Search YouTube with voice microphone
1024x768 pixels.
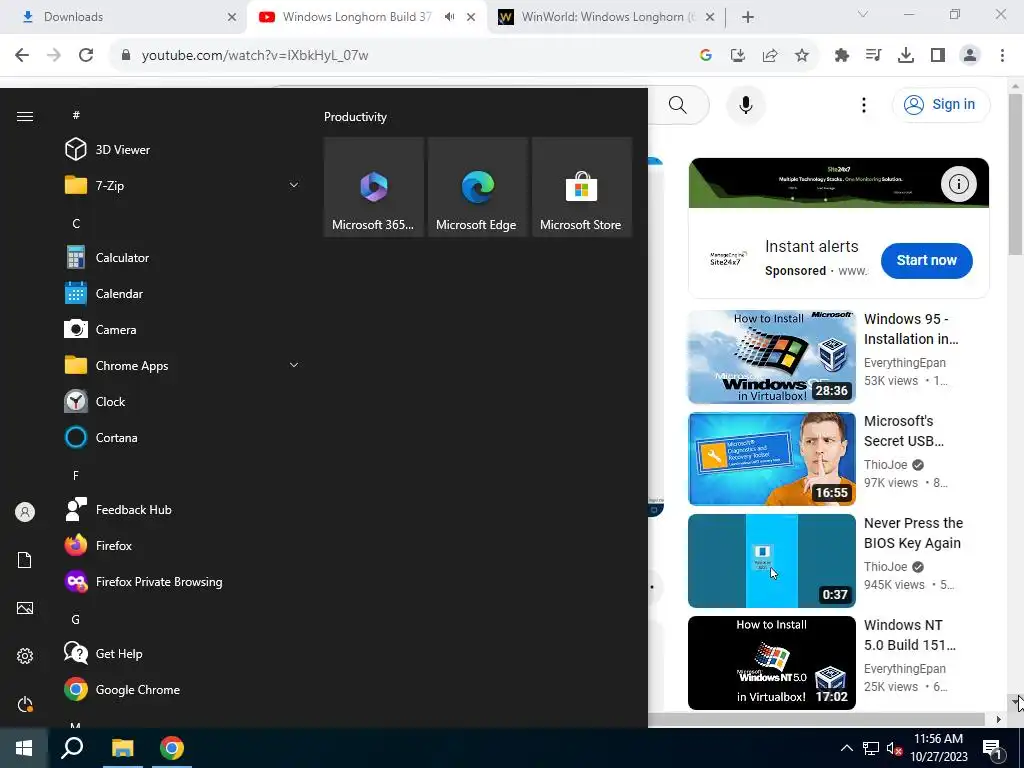[746, 104]
